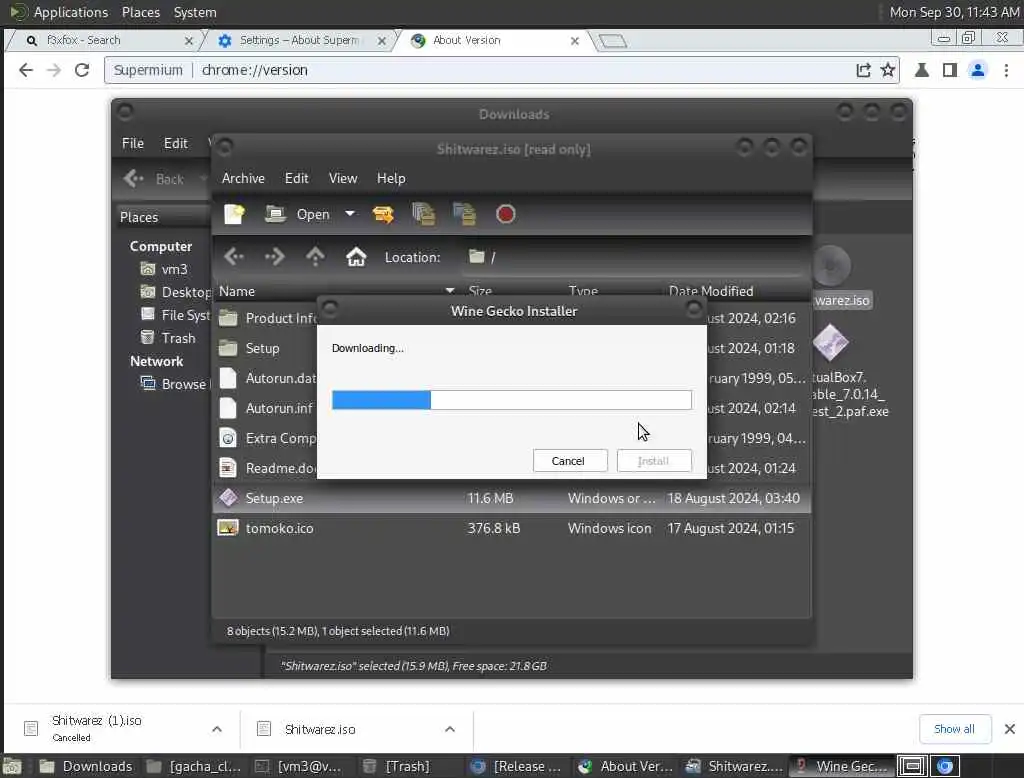Image resolution: width=1024 pixels, height=778 pixels.
Task: Select the Autorun.inf file
Action: click(x=279, y=408)
